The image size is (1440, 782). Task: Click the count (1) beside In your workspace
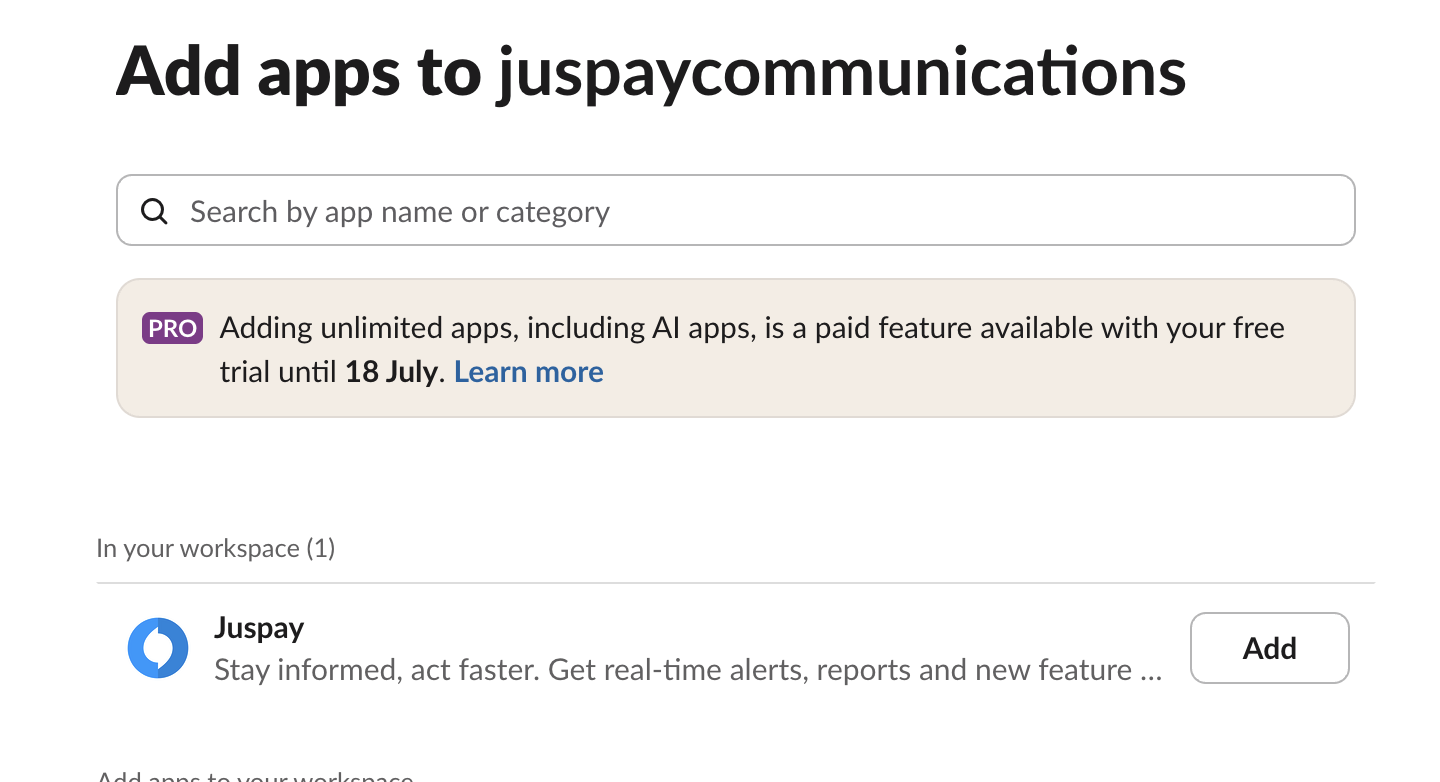(321, 548)
